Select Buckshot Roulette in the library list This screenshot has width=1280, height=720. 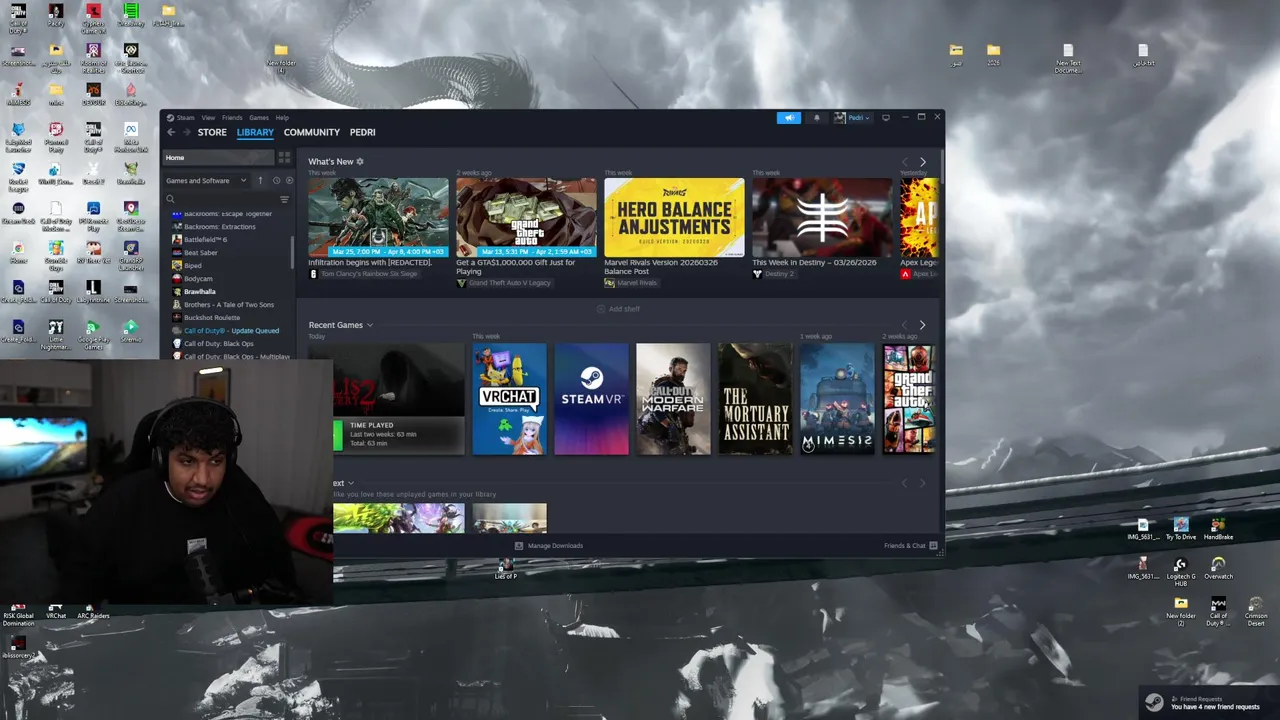[212, 317]
